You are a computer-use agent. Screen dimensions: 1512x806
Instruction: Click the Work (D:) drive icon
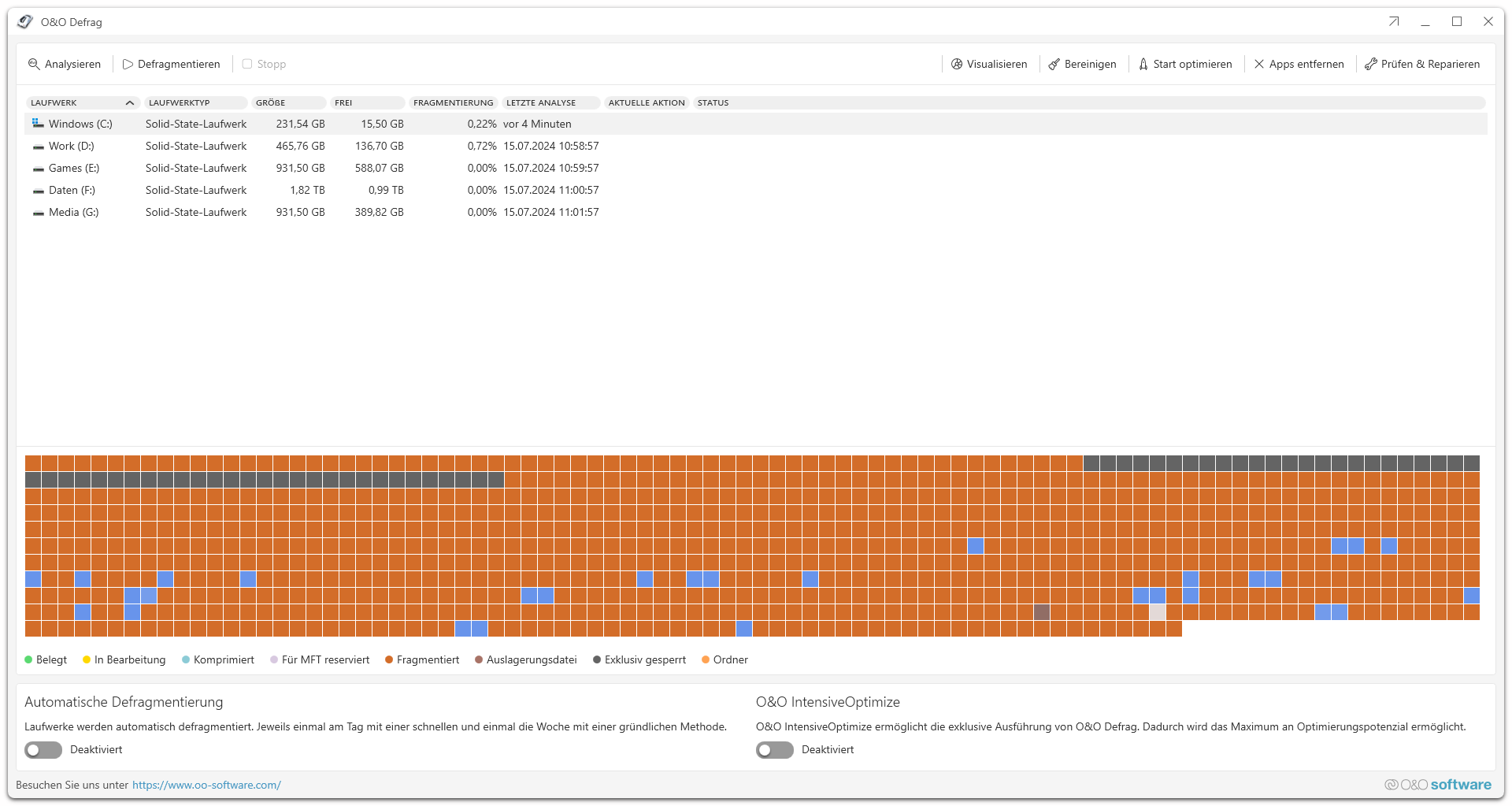coord(38,147)
